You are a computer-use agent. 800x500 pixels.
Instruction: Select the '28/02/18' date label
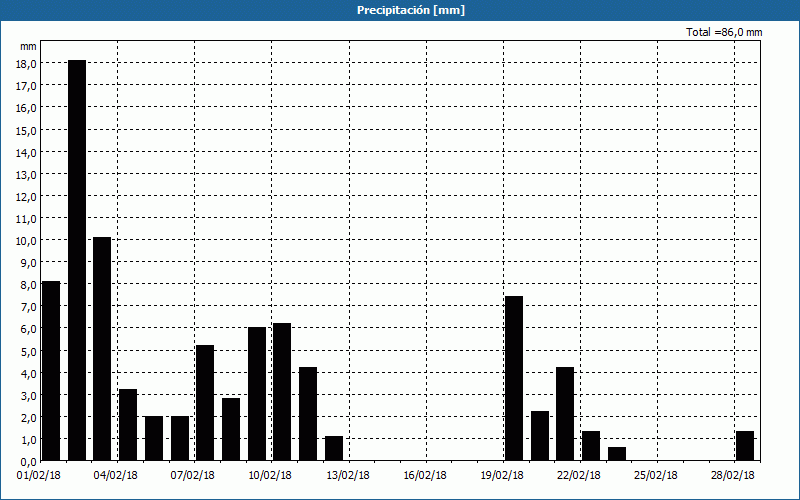(x=733, y=476)
